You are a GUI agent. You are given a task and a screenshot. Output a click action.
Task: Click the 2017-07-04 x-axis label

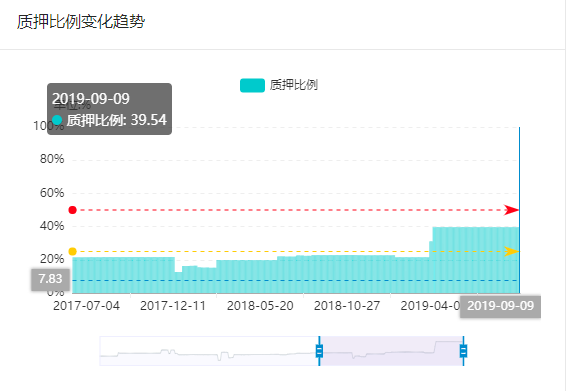[86, 306]
